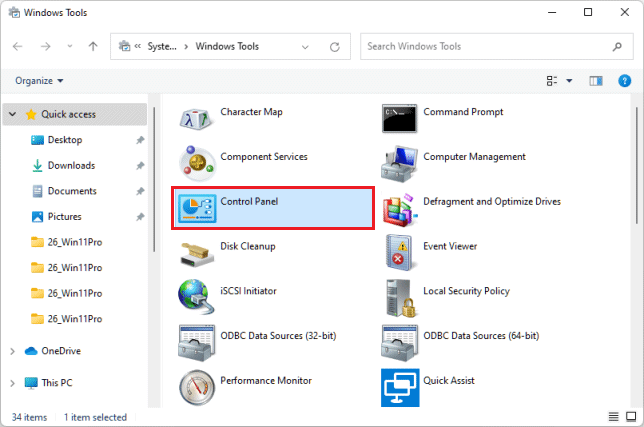Image resolution: width=644 pixels, height=427 pixels.
Task: Switch to large icons view in status bar
Action: point(630,416)
